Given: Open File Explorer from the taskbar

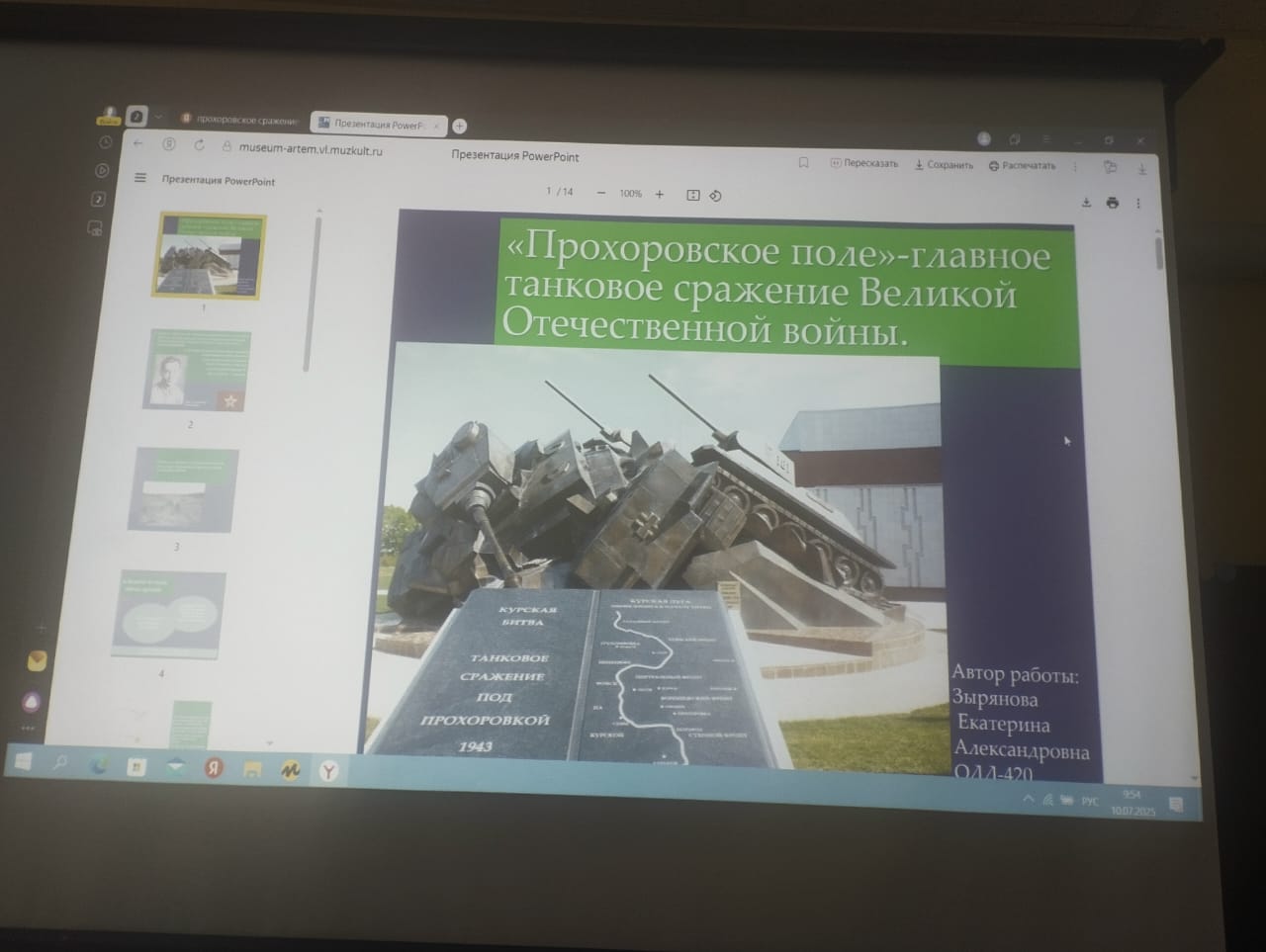Looking at the screenshot, I should [x=253, y=769].
